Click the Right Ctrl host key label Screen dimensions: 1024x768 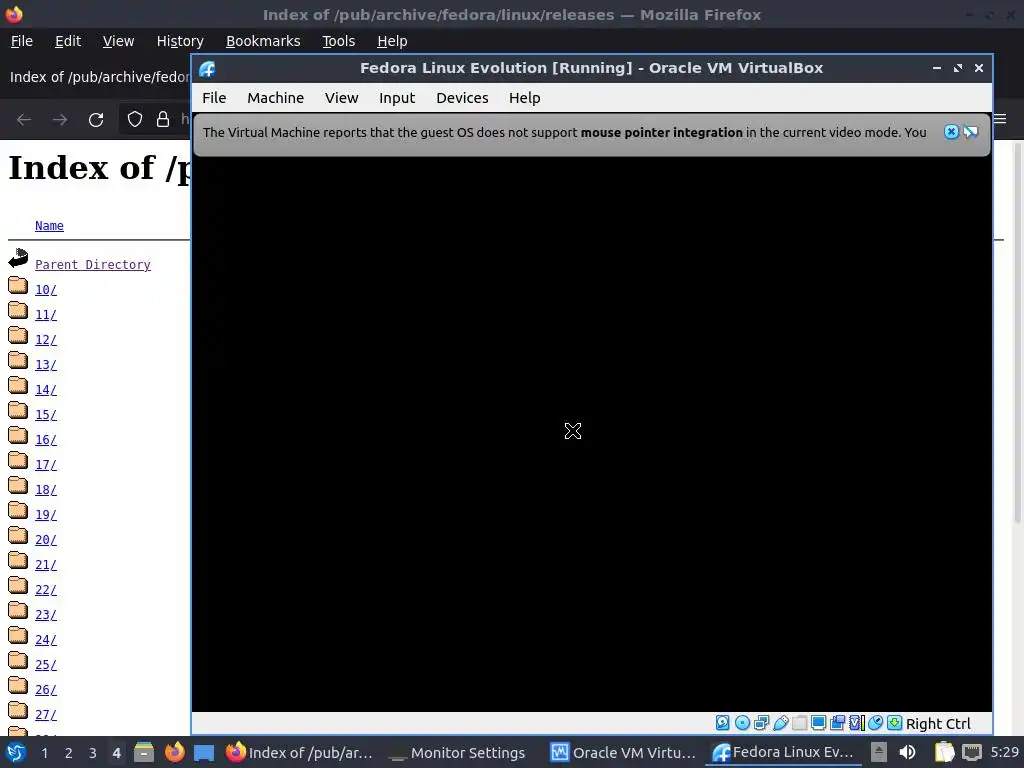coord(938,724)
